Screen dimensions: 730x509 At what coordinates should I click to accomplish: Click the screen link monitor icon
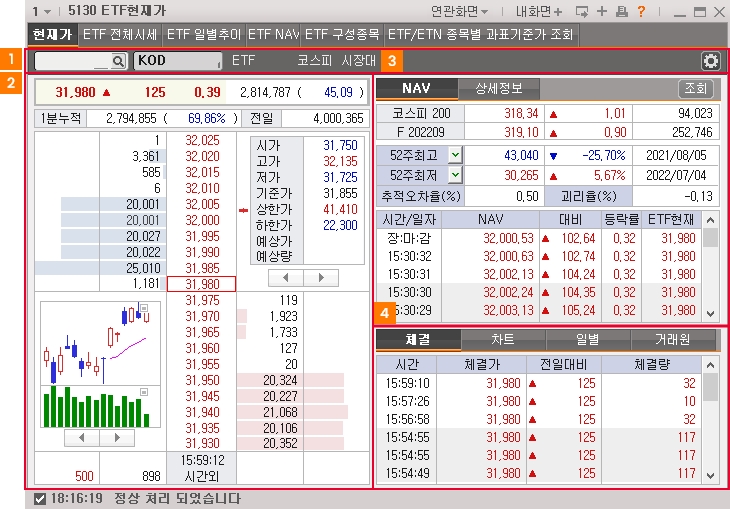[x=582, y=11]
